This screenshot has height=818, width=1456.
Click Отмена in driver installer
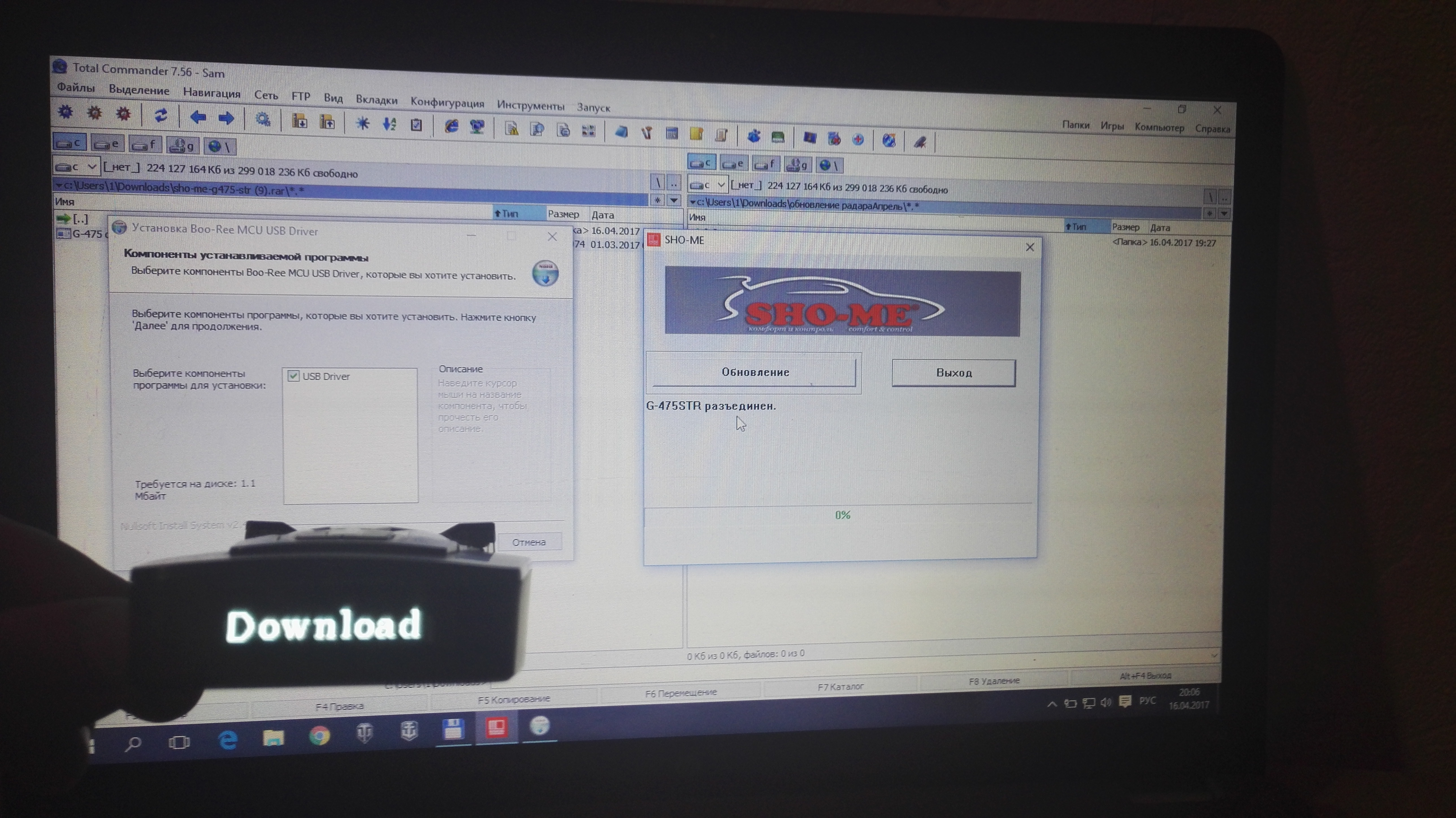pyautogui.click(x=529, y=542)
